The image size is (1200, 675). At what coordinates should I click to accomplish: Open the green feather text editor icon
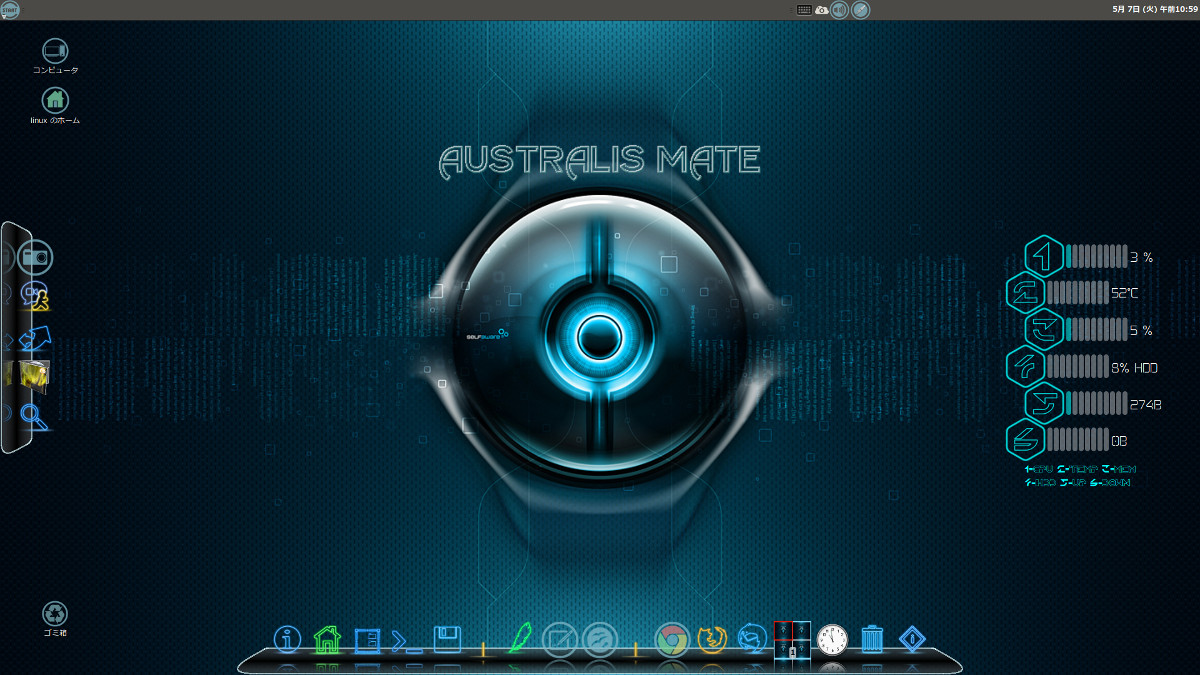coord(520,637)
